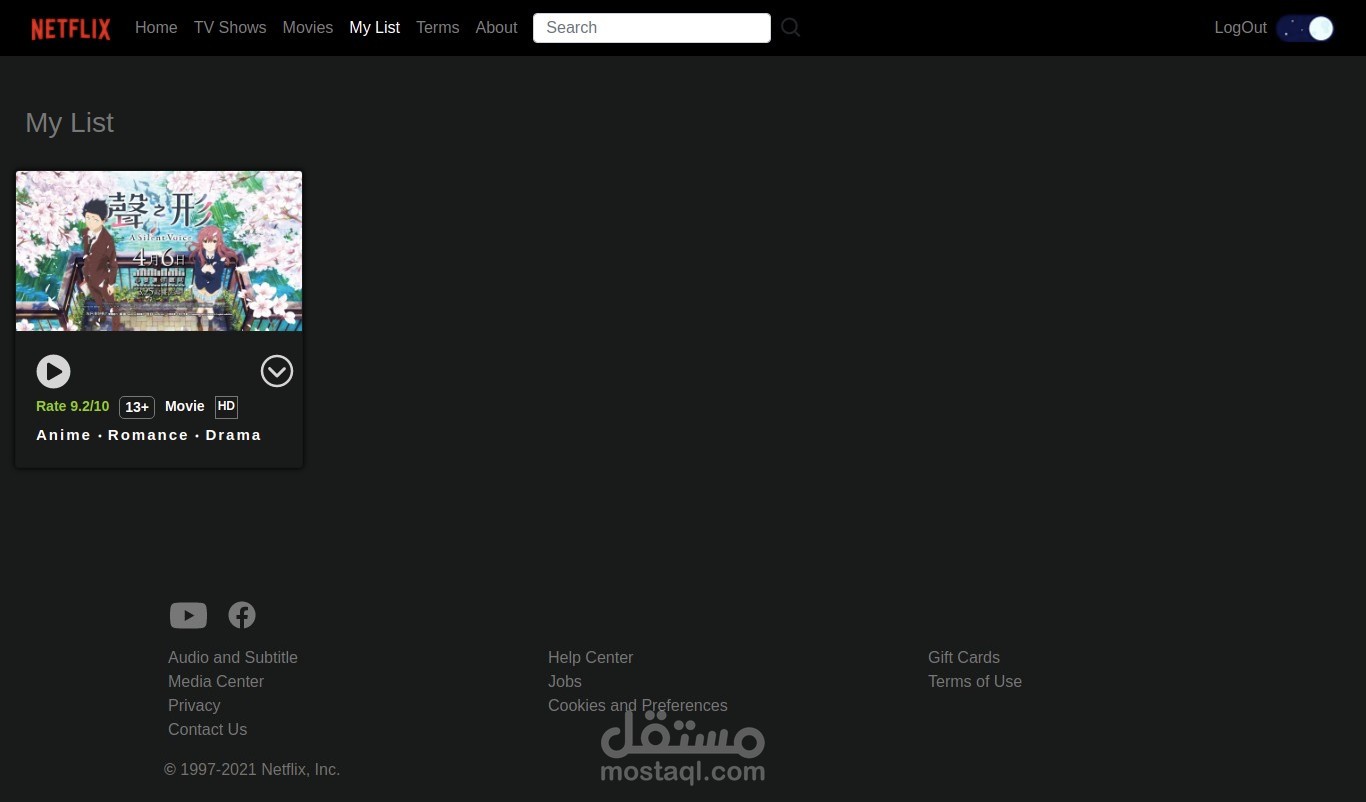Image resolution: width=1366 pixels, height=802 pixels.
Task: Click the 13+ age rating badge
Action: 137,407
